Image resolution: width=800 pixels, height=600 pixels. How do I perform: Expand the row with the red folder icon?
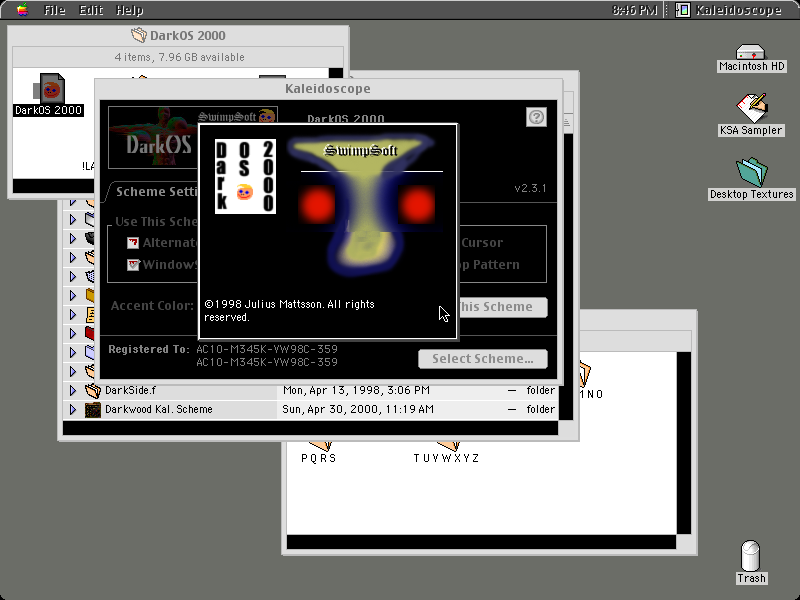[72, 334]
